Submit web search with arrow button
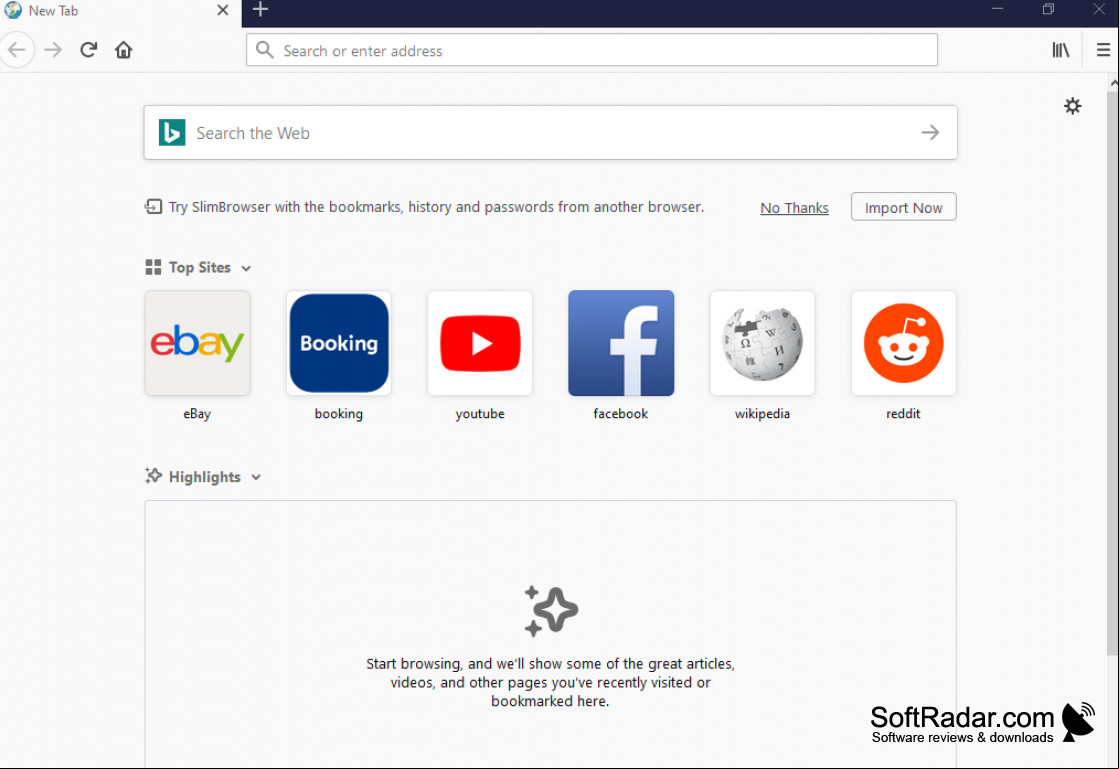The image size is (1119, 769). tap(930, 133)
